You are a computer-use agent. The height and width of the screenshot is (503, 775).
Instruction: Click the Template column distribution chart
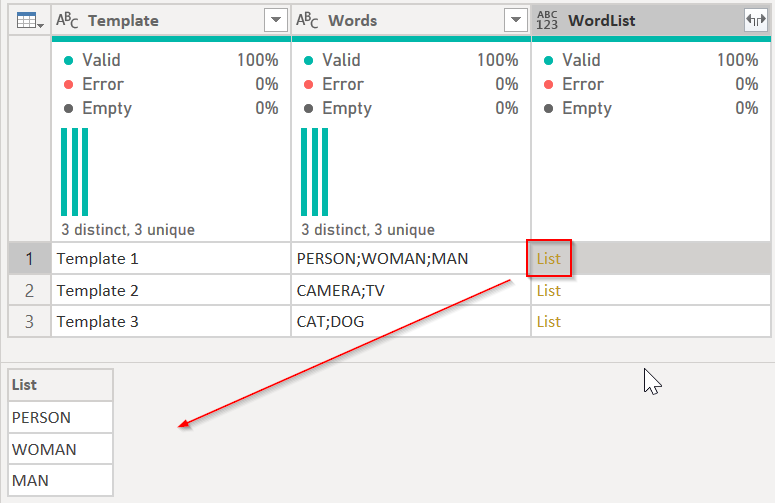[75, 172]
